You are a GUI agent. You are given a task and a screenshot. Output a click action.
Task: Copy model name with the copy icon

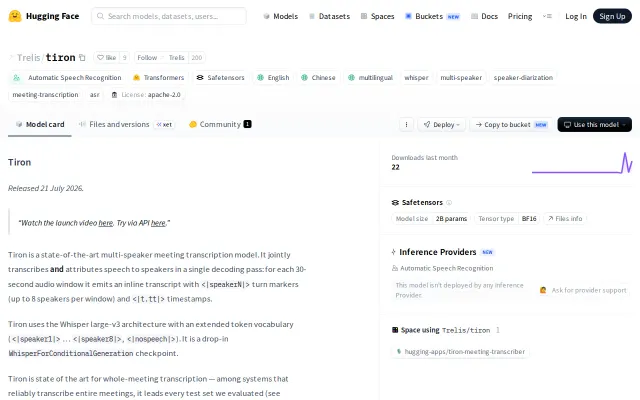click(x=82, y=58)
